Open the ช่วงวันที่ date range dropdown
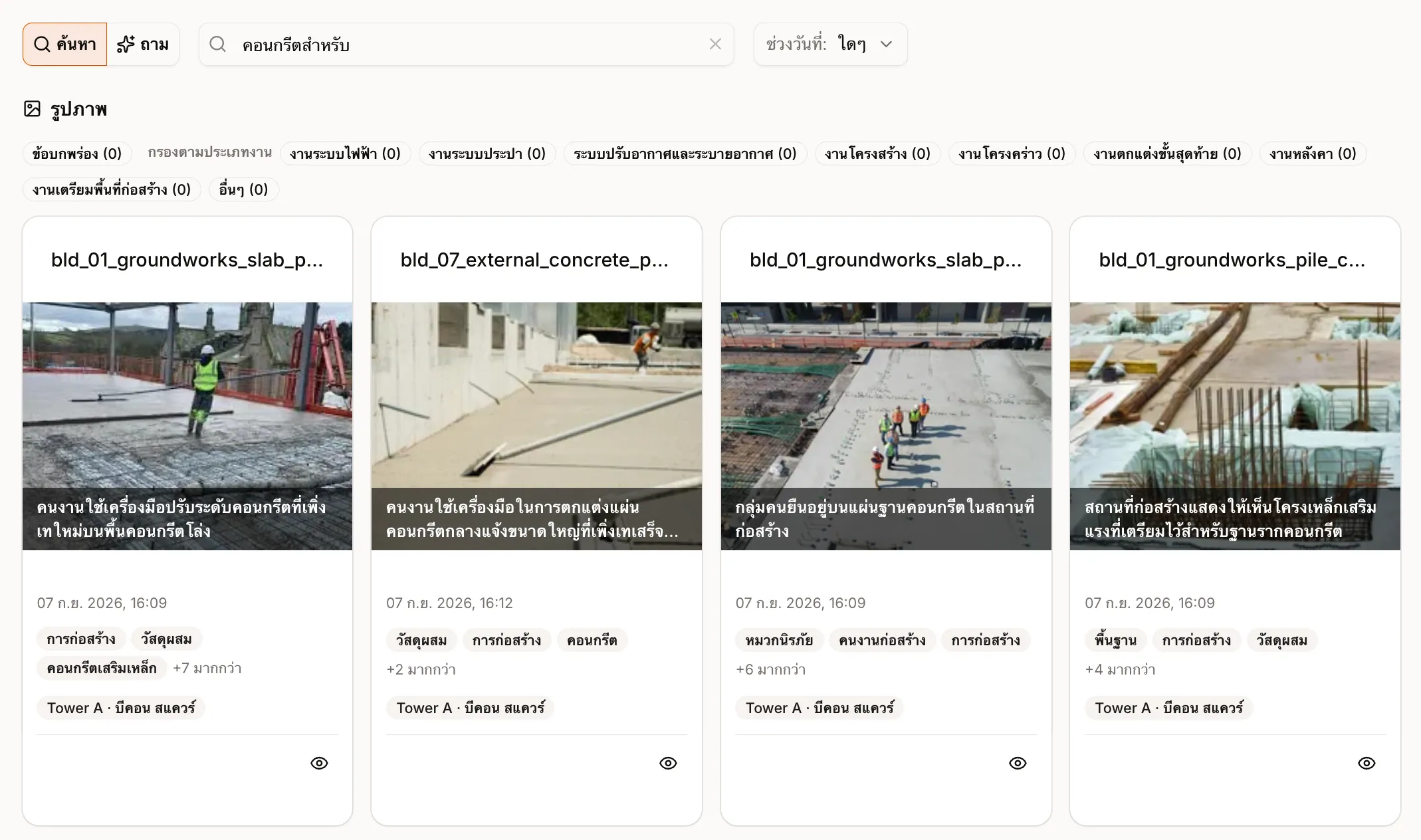This screenshot has width=1421, height=840. click(x=830, y=44)
